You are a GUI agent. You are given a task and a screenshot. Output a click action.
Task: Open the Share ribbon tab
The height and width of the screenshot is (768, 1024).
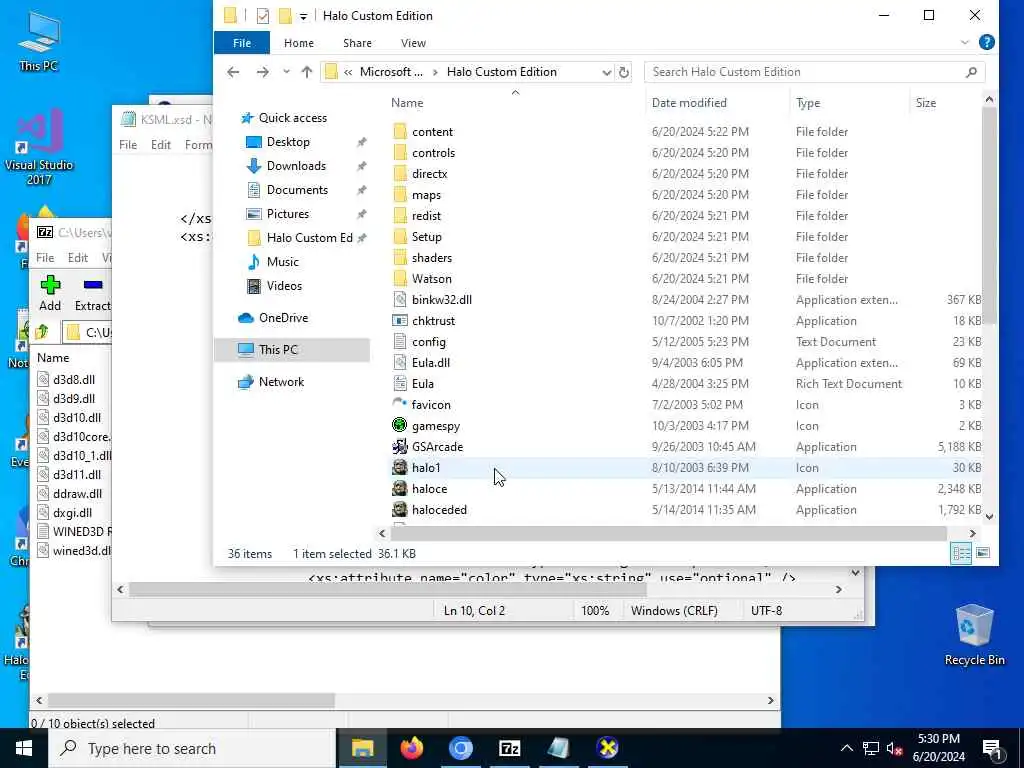pos(357,43)
